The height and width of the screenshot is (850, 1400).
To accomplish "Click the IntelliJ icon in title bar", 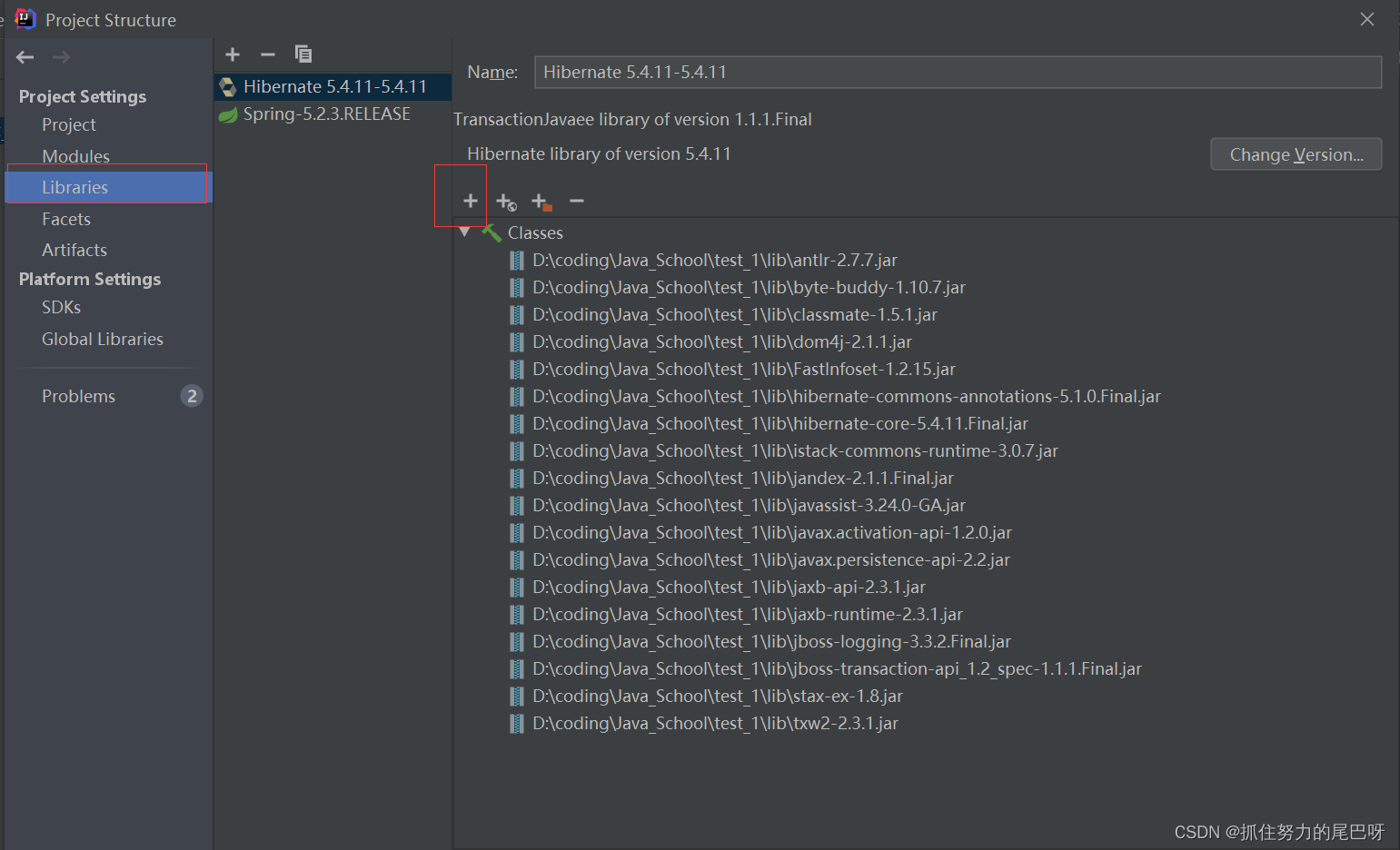I will pyautogui.click(x=25, y=19).
